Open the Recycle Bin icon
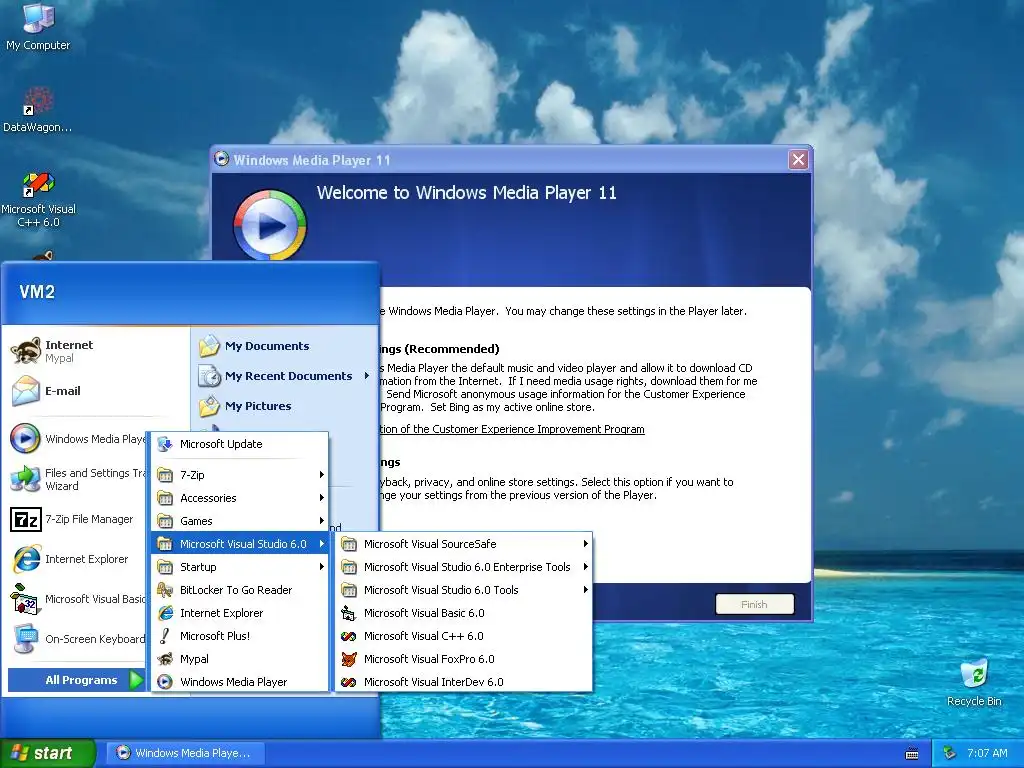Screen dimensions: 1024x768 [974, 675]
